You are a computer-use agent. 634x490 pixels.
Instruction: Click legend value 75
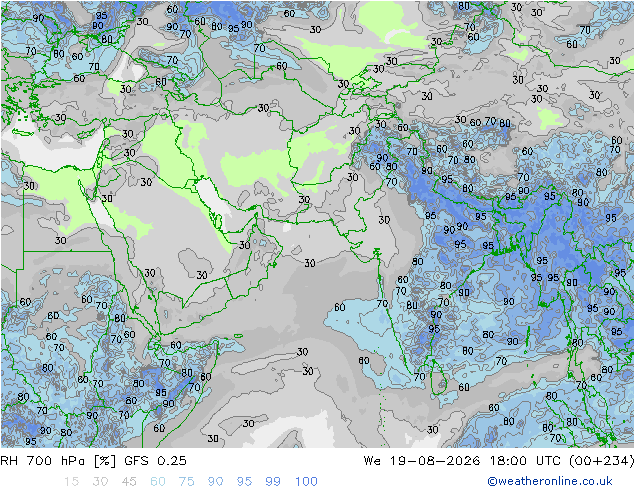click(x=186, y=482)
